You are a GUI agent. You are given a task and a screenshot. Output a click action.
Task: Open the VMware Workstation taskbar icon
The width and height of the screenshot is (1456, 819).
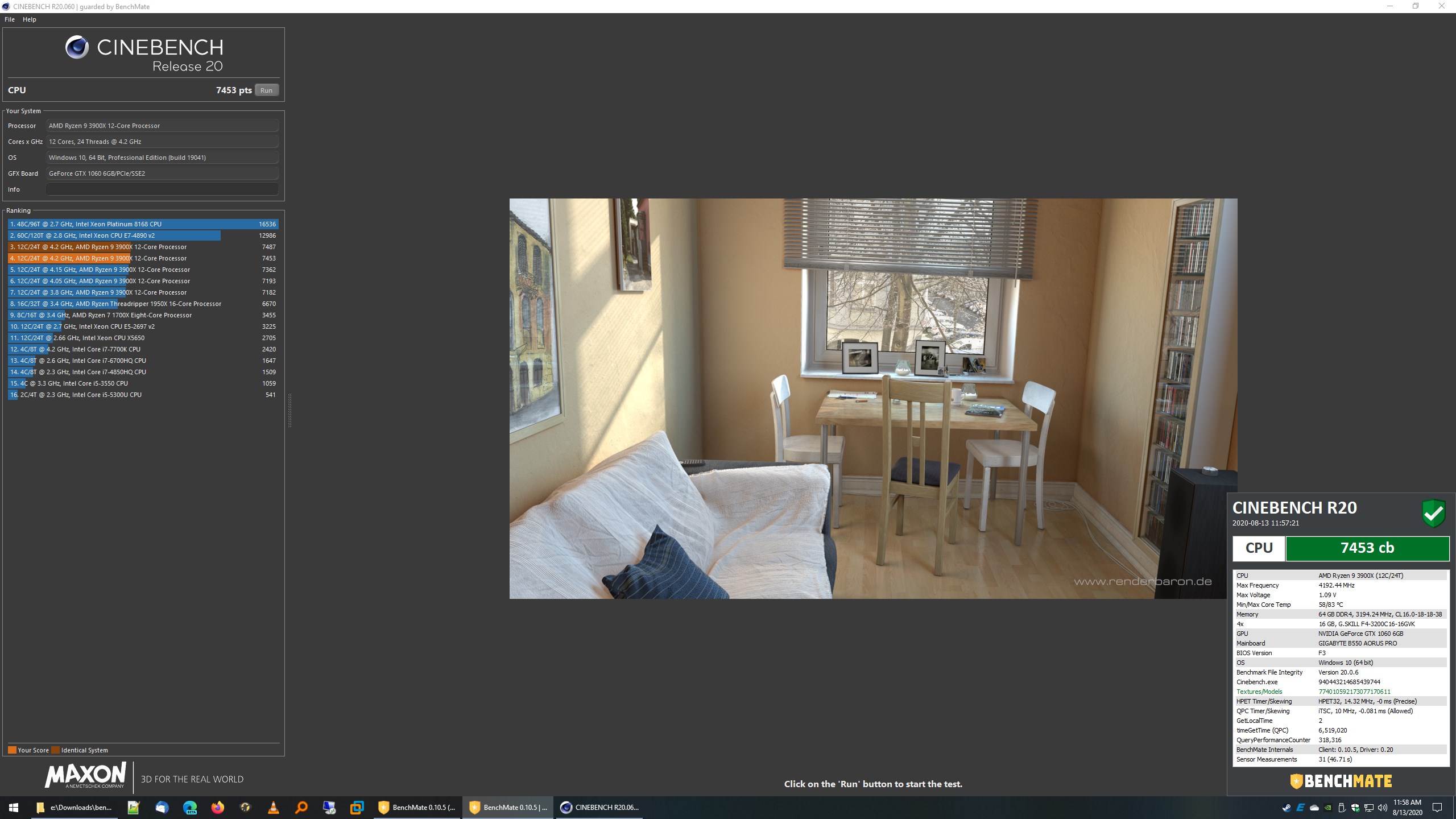pos(357,807)
